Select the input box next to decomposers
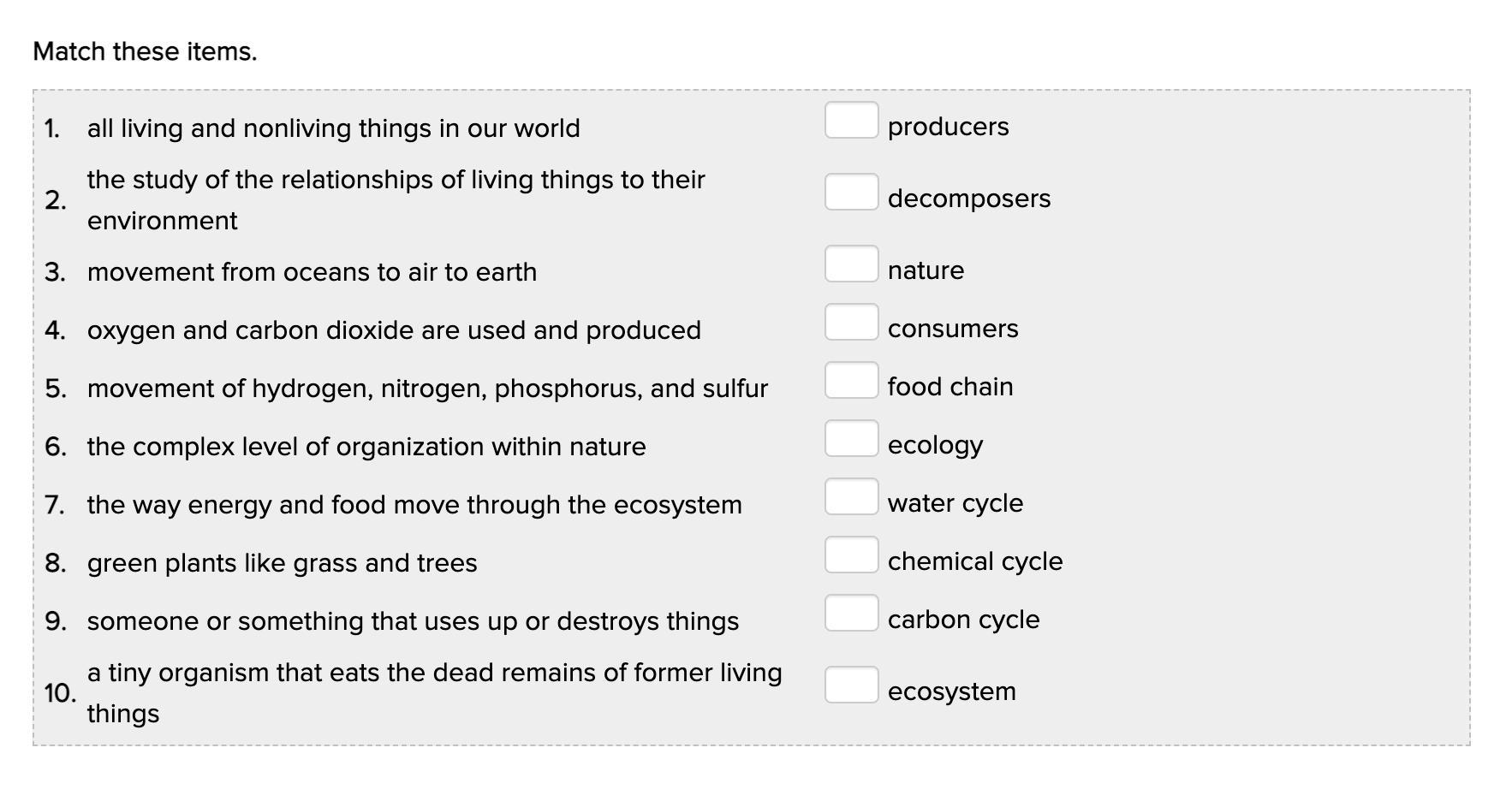The width and height of the screenshot is (1512, 801). [851, 192]
